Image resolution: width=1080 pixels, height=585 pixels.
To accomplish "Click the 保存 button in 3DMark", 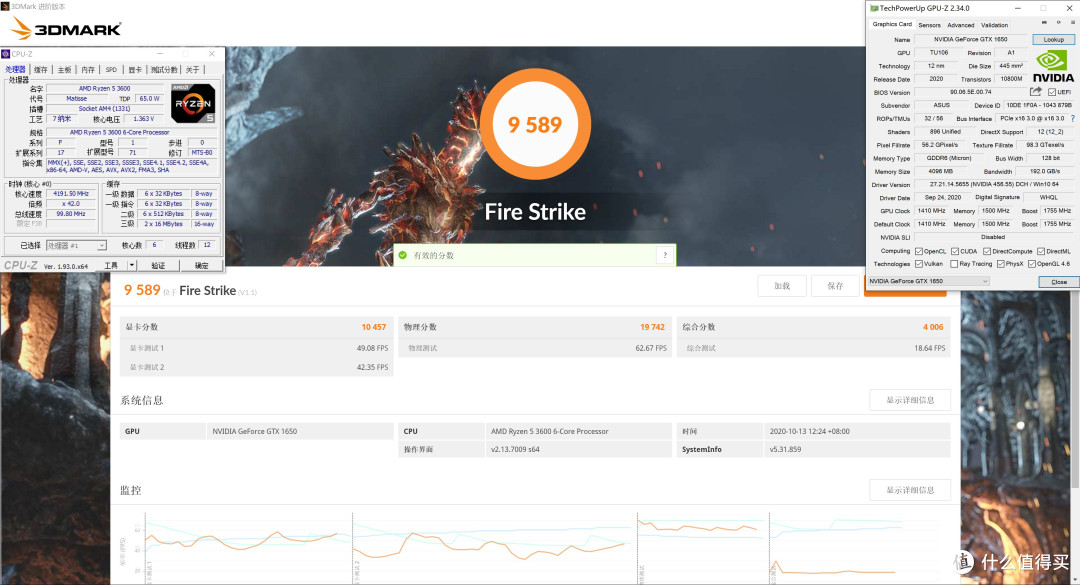I will (835, 286).
